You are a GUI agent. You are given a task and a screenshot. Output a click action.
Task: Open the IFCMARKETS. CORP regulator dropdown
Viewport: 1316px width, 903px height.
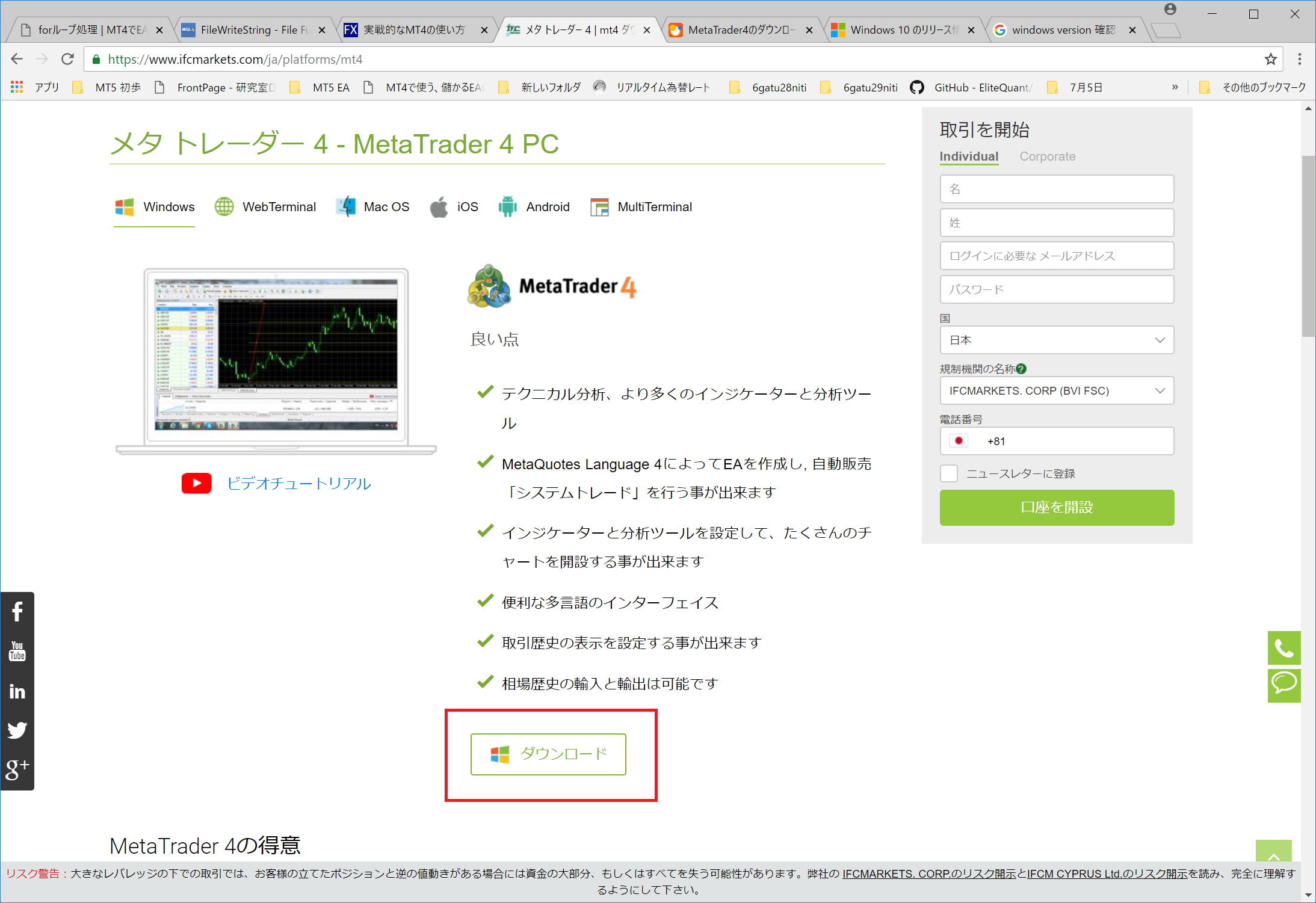[1056, 390]
